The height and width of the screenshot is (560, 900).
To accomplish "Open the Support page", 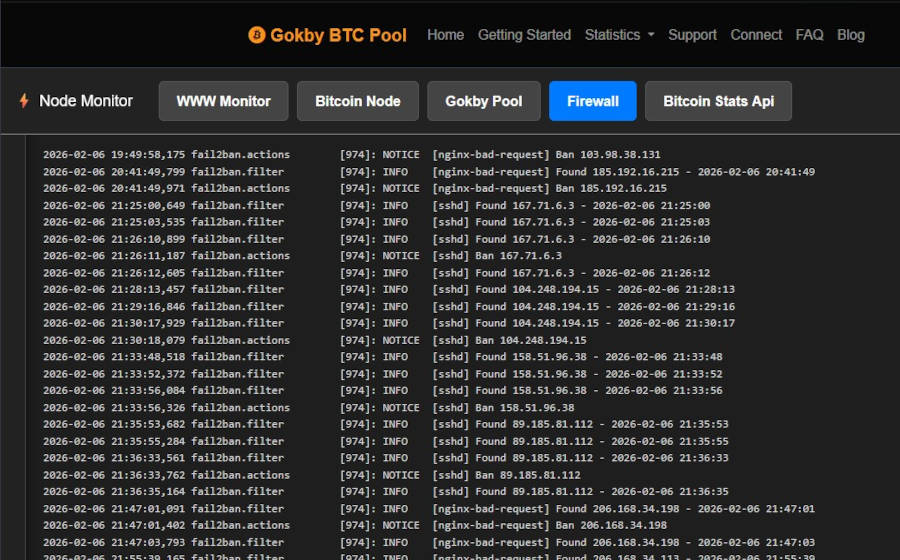I will click(x=692, y=35).
